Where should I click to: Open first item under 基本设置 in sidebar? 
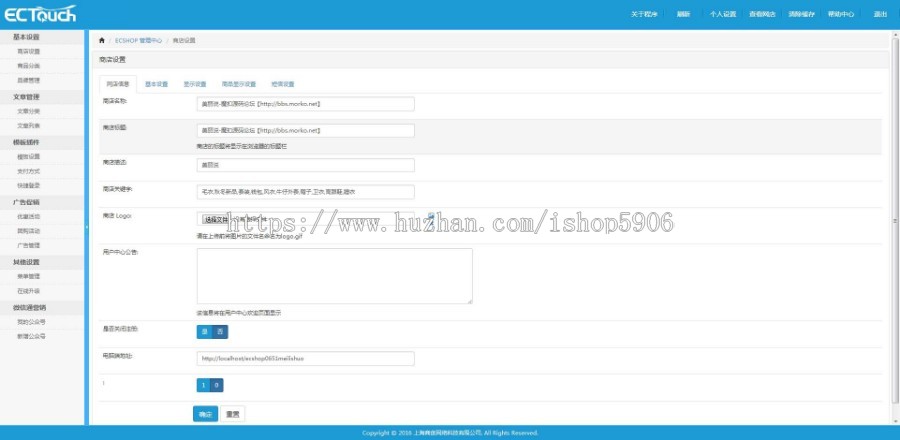point(29,52)
